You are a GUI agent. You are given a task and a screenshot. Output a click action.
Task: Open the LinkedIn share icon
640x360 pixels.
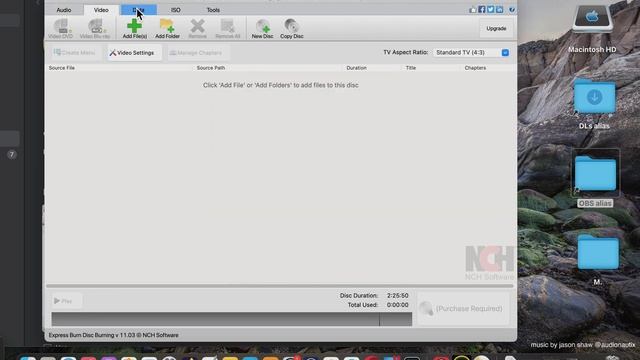click(500, 9)
